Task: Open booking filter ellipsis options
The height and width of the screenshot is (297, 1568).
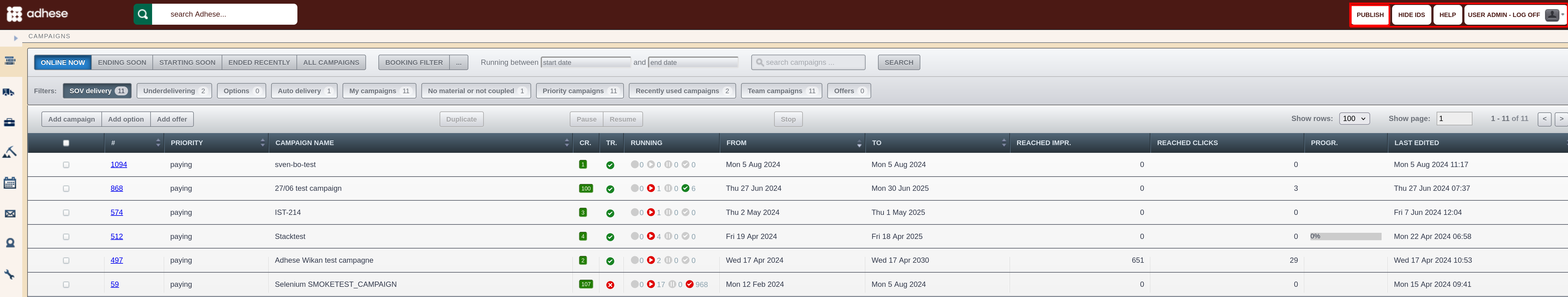Action: (458, 63)
